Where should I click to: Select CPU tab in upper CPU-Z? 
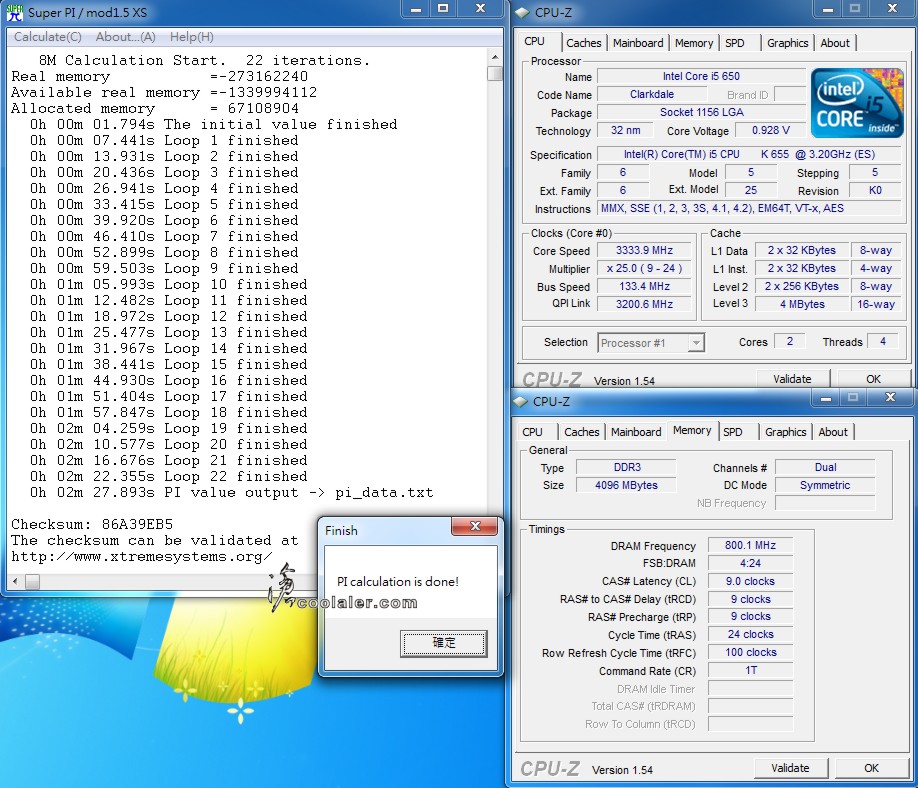(535, 42)
